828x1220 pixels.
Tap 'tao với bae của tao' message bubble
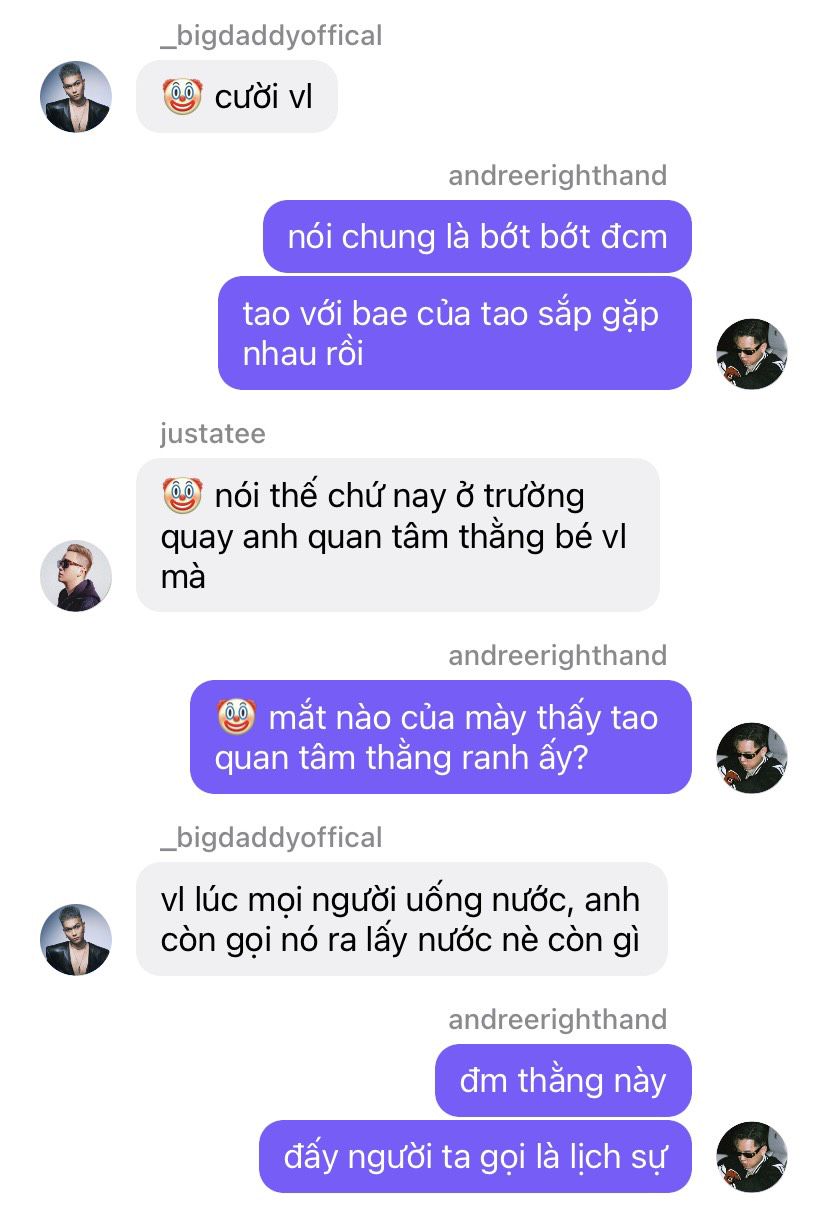coord(455,333)
